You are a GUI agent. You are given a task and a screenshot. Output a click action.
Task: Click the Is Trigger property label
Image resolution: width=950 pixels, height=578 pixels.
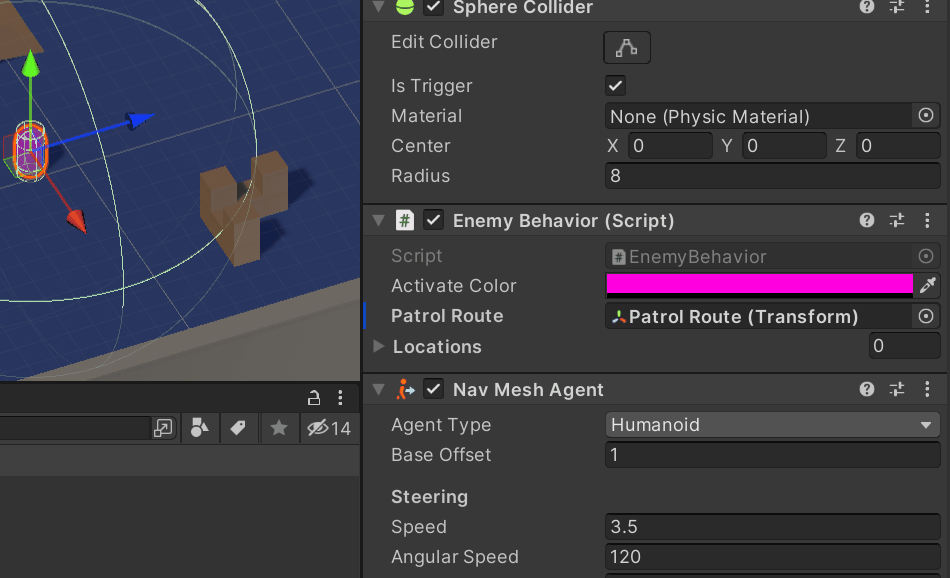pos(431,85)
